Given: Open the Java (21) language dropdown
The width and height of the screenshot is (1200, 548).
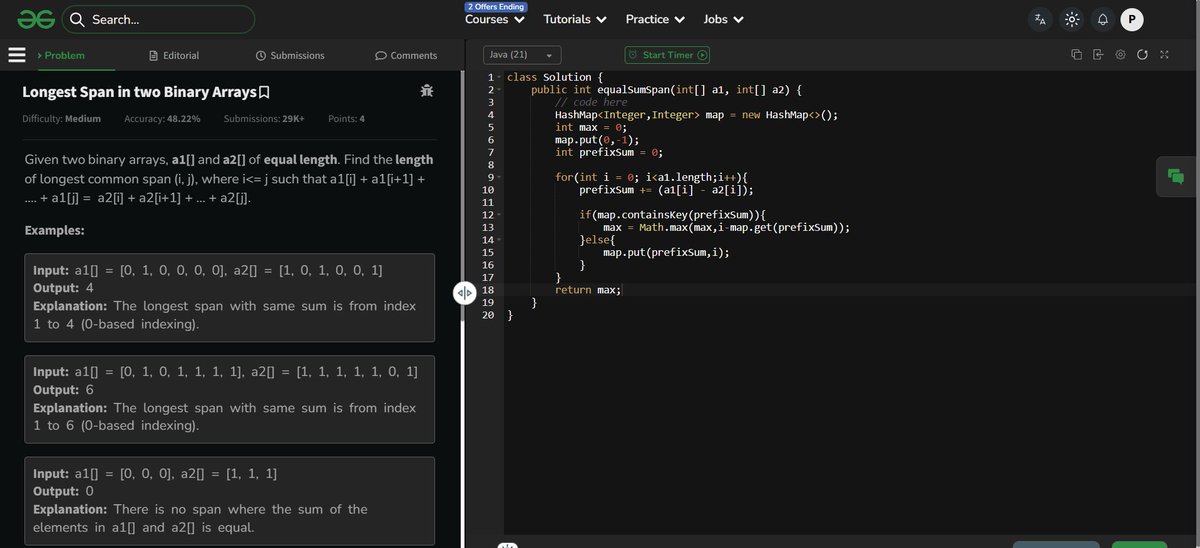Looking at the screenshot, I should click(x=522, y=55).
